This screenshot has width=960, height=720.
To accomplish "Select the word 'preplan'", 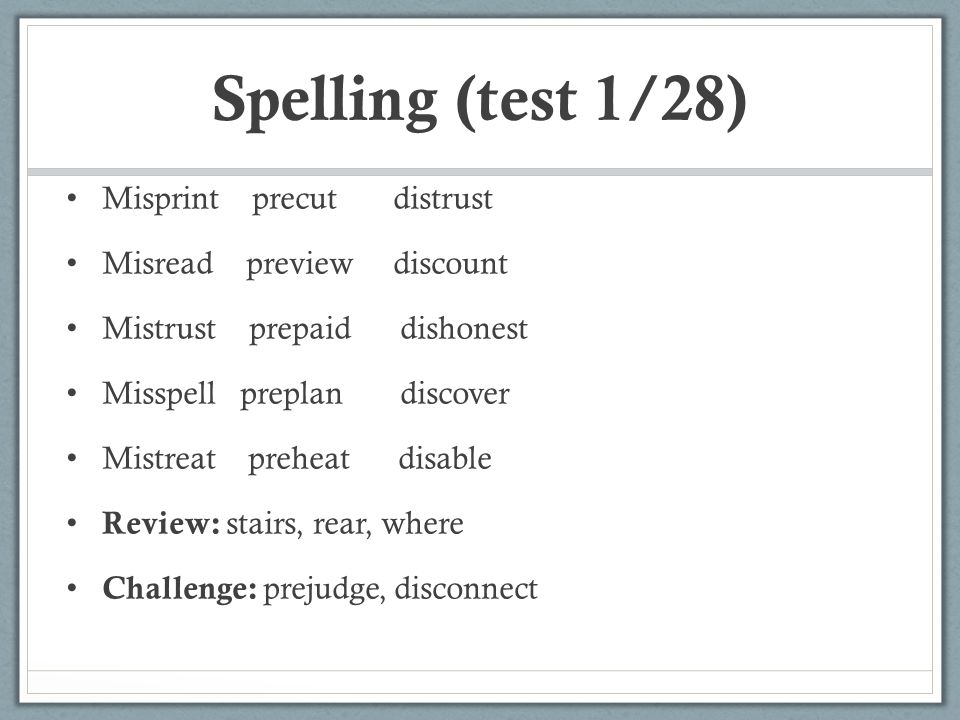I will pos(291,394).
